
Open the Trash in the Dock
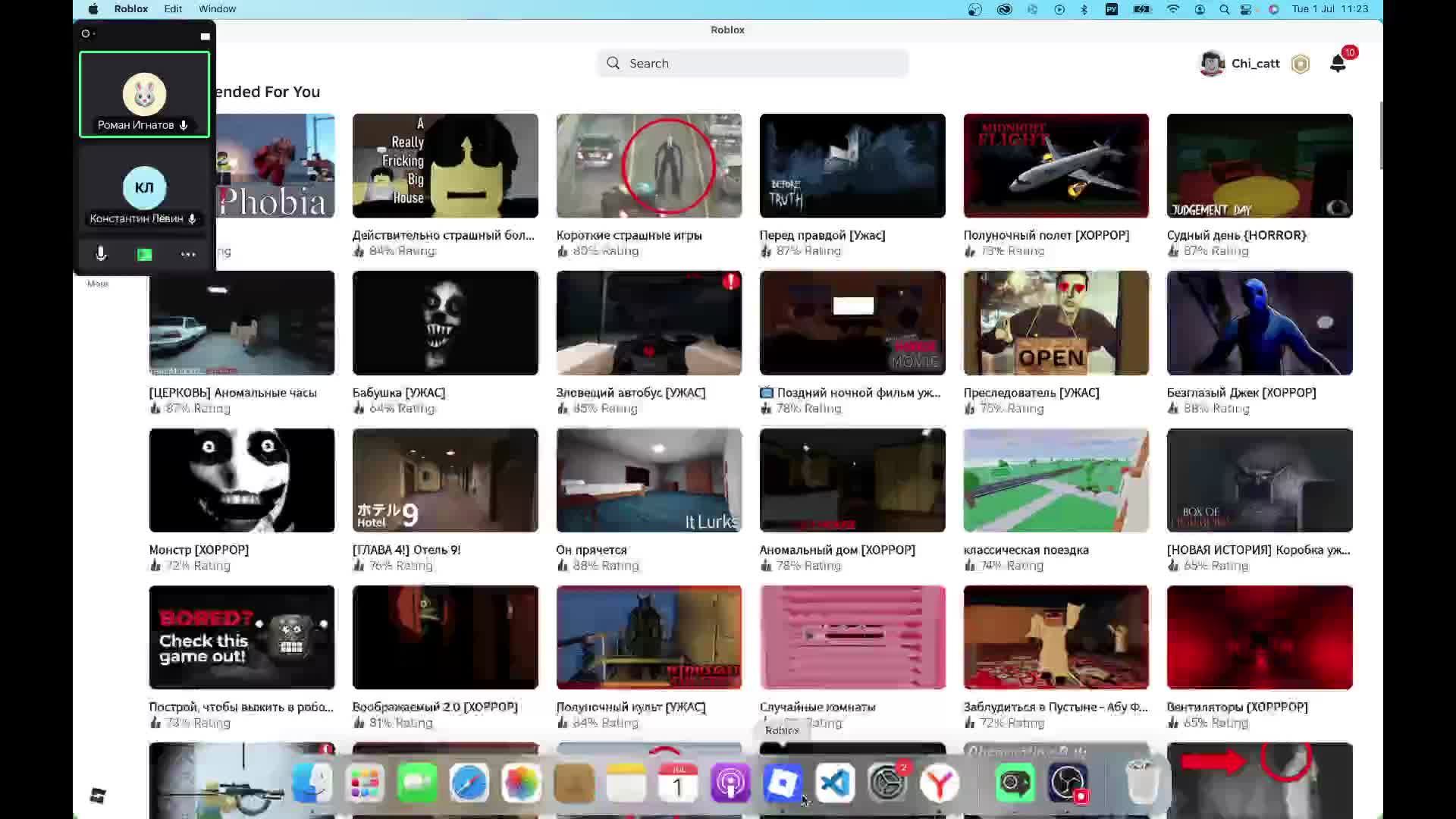click(1142, 783)
